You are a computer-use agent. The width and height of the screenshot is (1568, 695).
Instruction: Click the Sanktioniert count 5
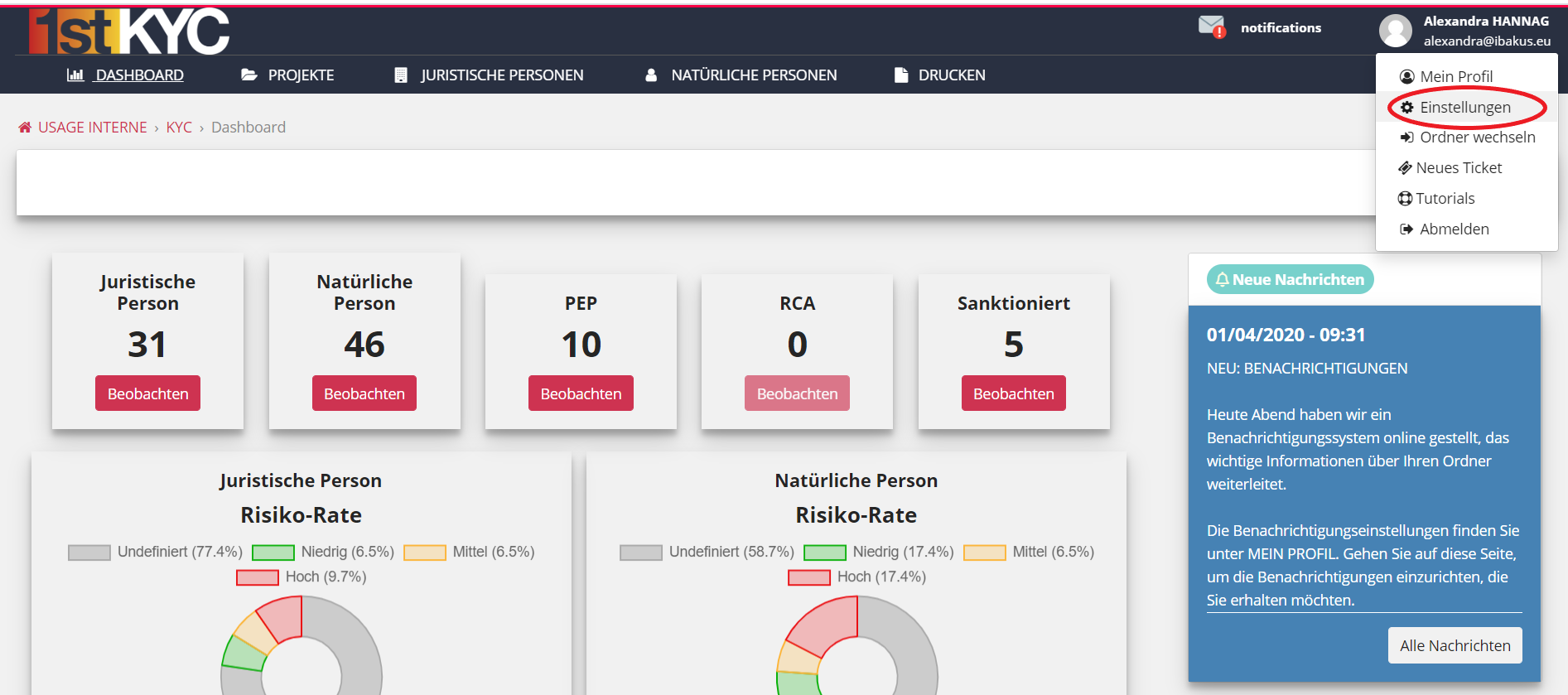[1014, 344]
